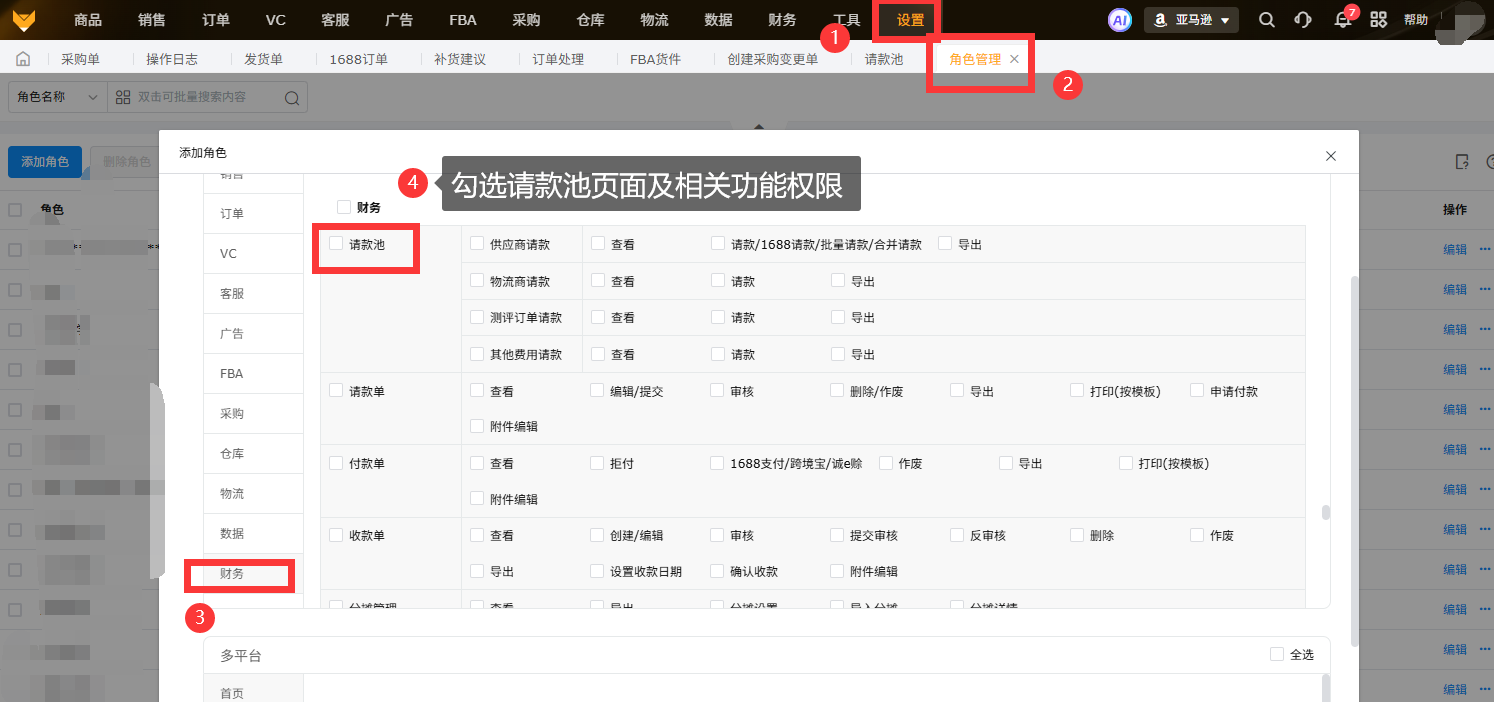The height and width of the screenshot is (702, 1494).
Task: Click the AI assistant icon
Action: pos(1120,20)
